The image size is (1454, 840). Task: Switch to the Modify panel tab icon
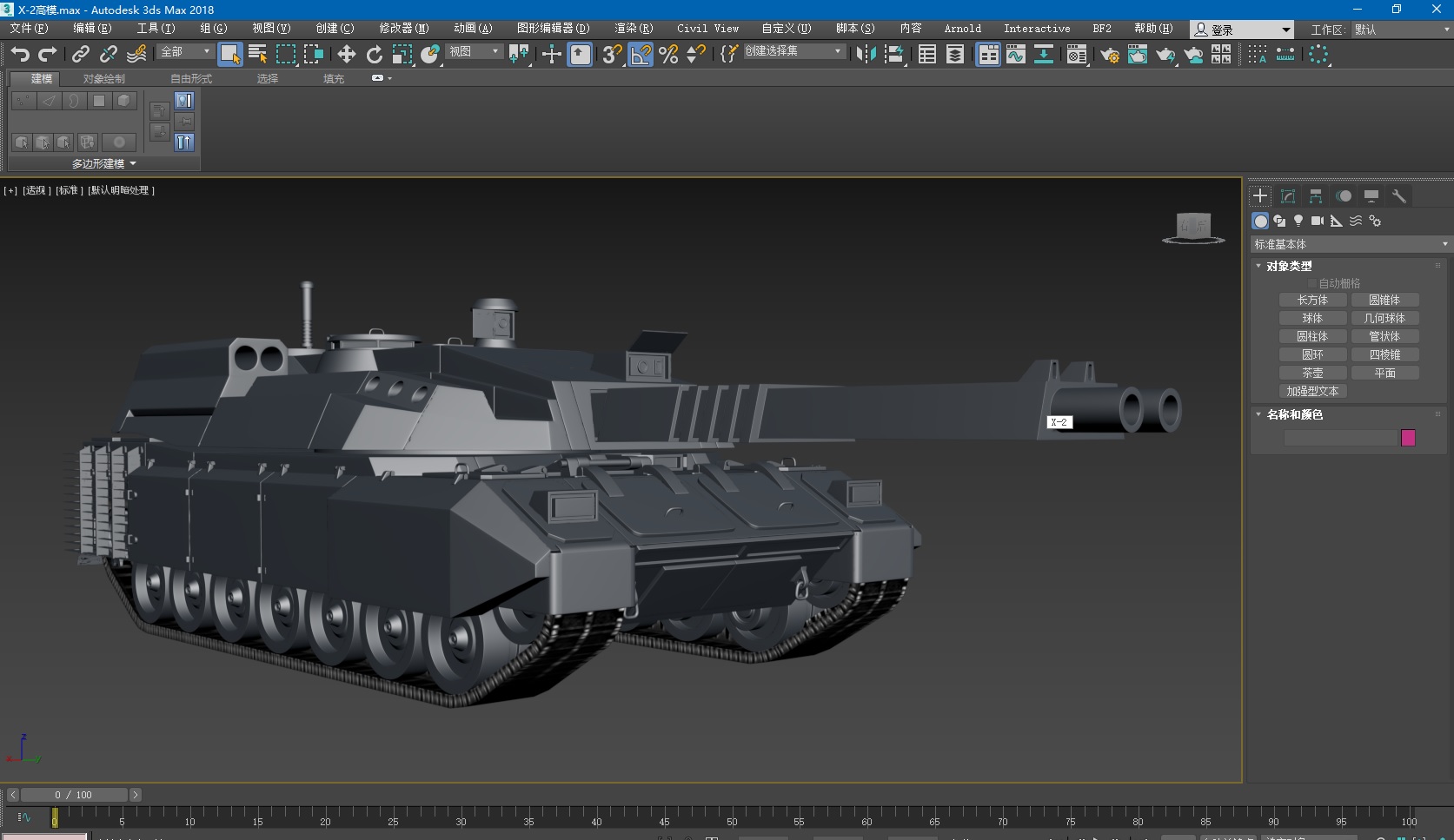coord(1288,196)
